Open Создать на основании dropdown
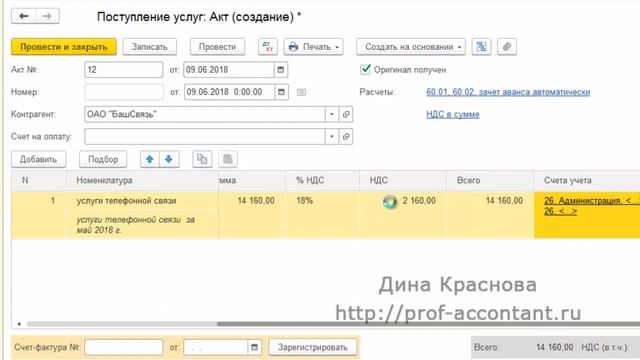 click(411, 47)
